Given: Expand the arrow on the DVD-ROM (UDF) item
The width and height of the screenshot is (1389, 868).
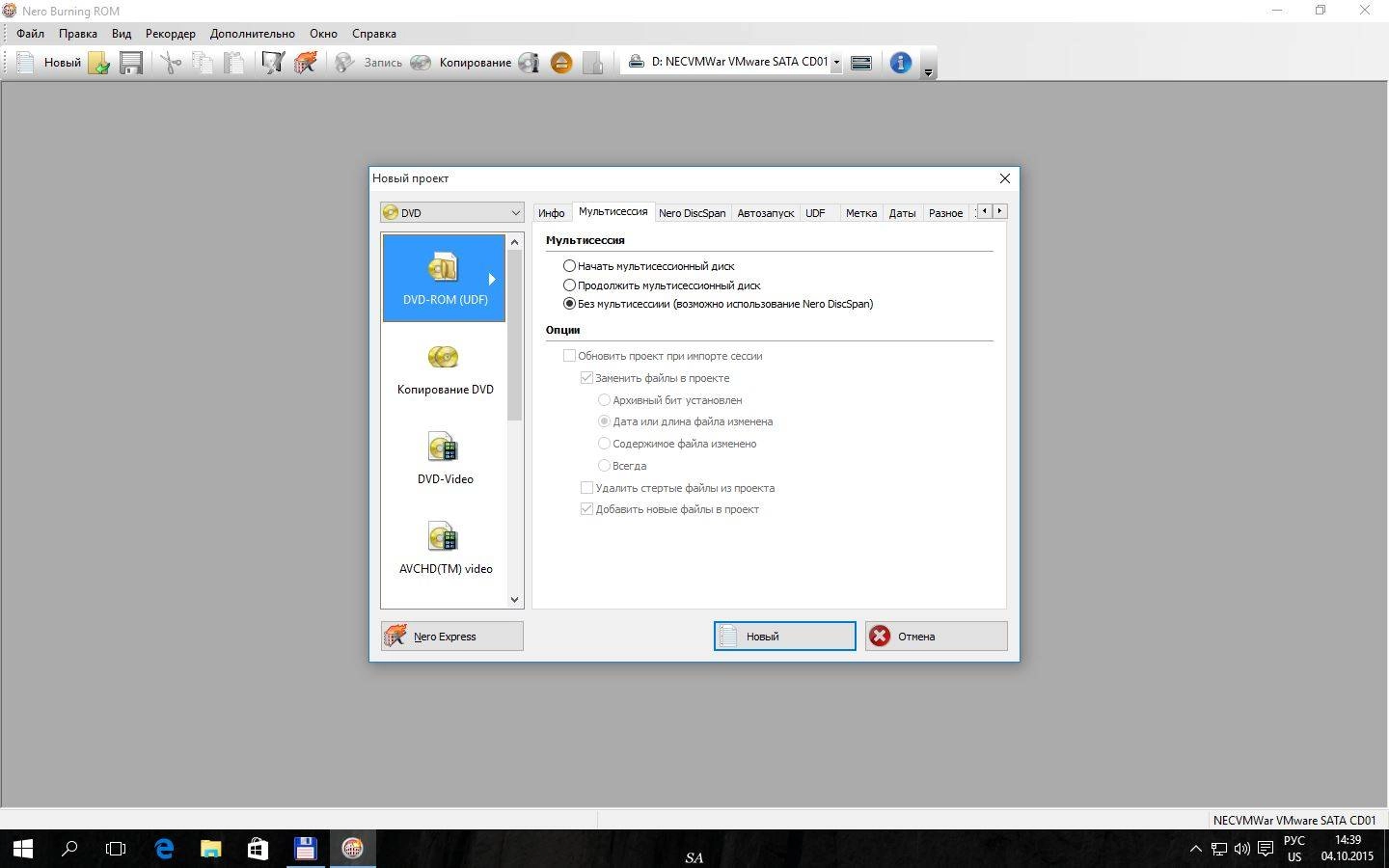Looking at the screenshot, I should (492, 279).
